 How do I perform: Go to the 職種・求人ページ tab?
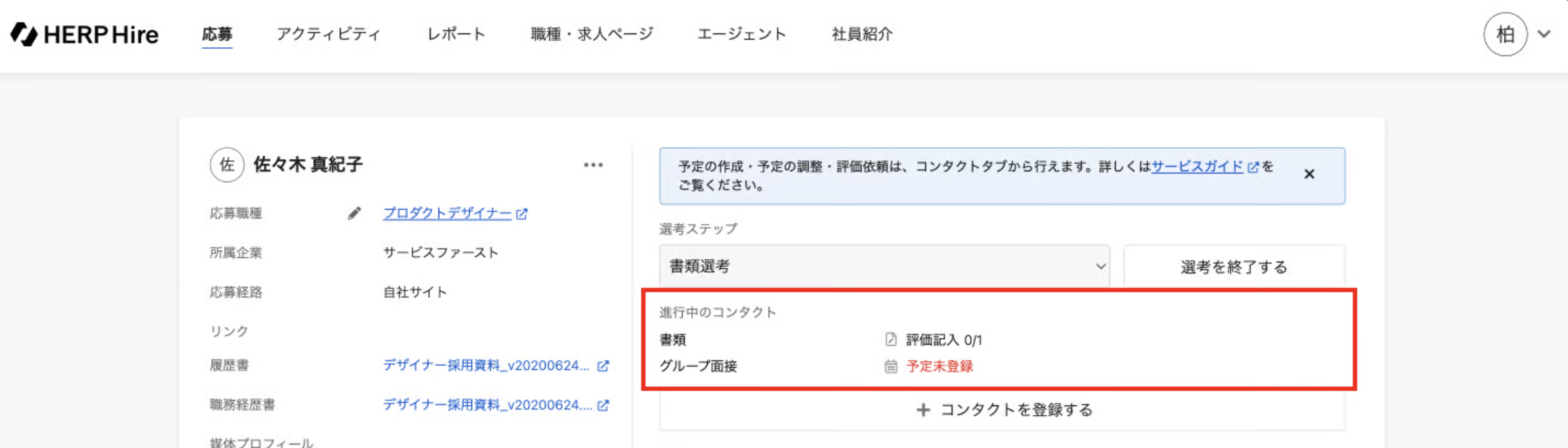[x=592, y=34]
